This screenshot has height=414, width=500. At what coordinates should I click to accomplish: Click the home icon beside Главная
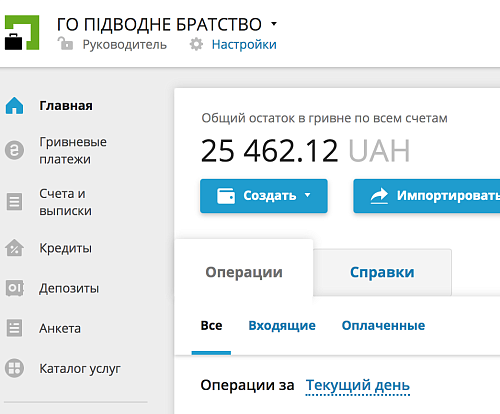[x=14, y=106]
